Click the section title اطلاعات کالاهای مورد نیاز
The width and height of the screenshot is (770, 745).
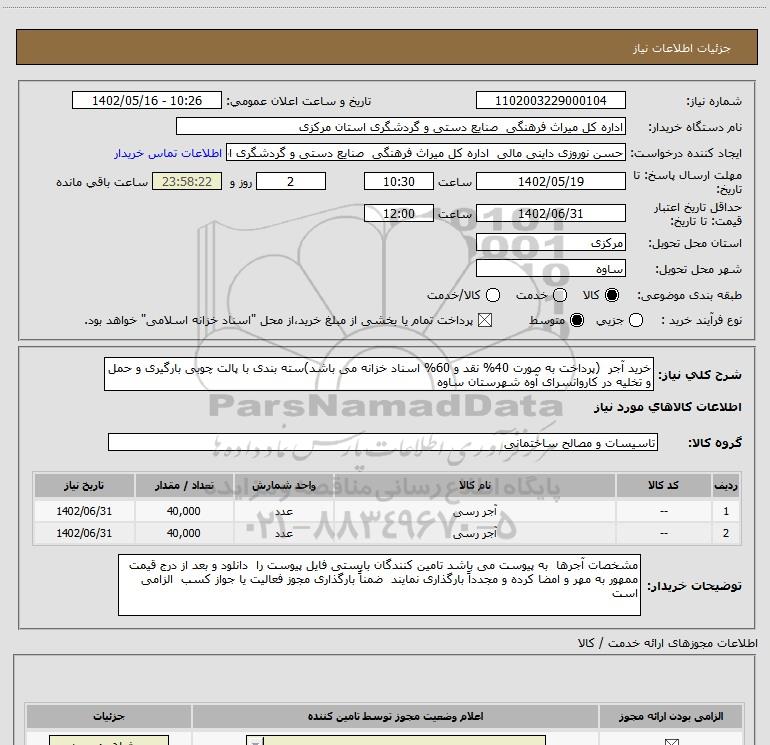667,407
